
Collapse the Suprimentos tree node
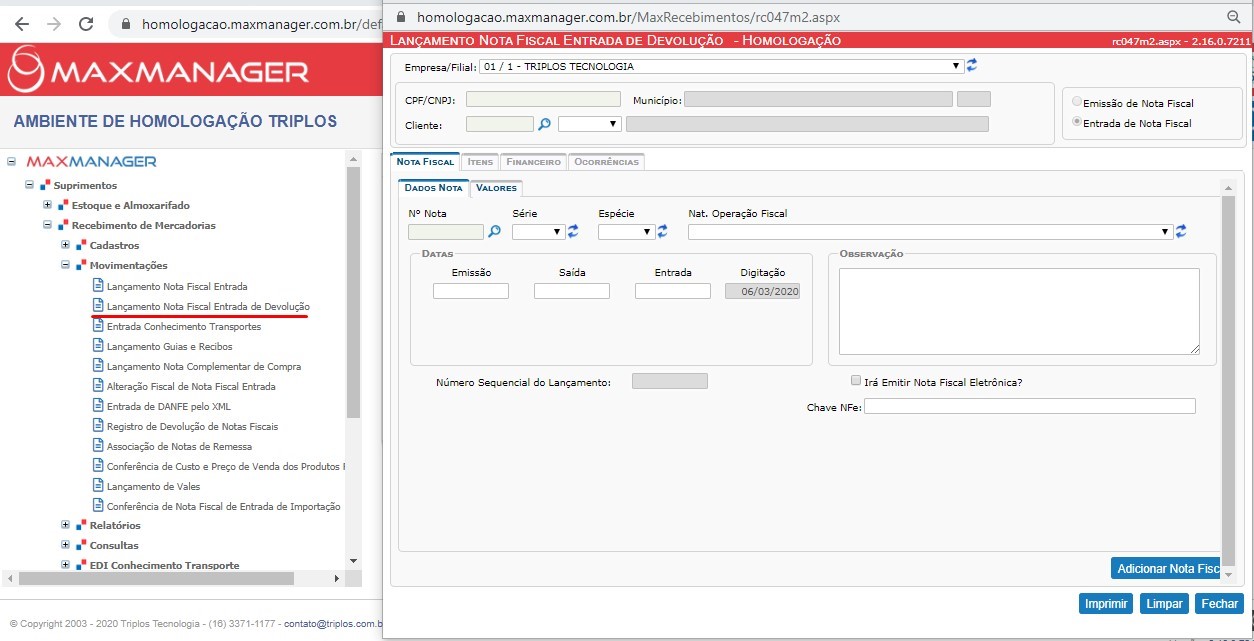pyautogui.click(x=29, y=185)
